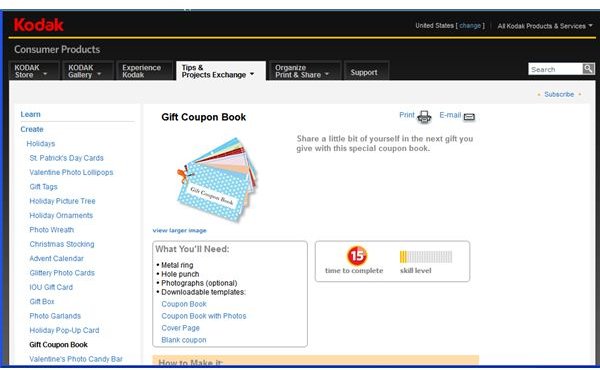Open the Subscribe link
The height and width of the screenshot is (370, 600).
pos(559,94)
